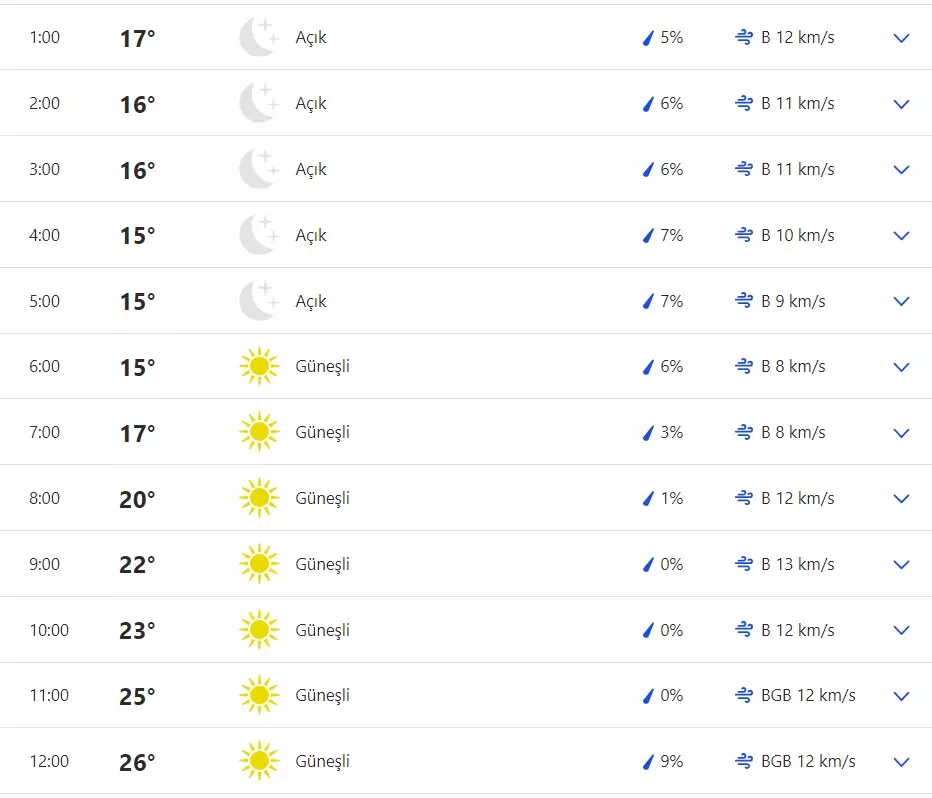Click the moon icon for 3:00
The height and width of the screenshot is (798, 932).
click(x=258, y=170)
